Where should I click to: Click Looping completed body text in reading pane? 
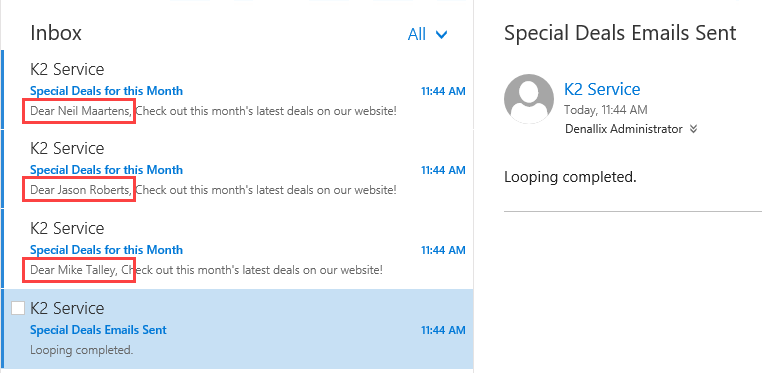click(x=570, y=177)
